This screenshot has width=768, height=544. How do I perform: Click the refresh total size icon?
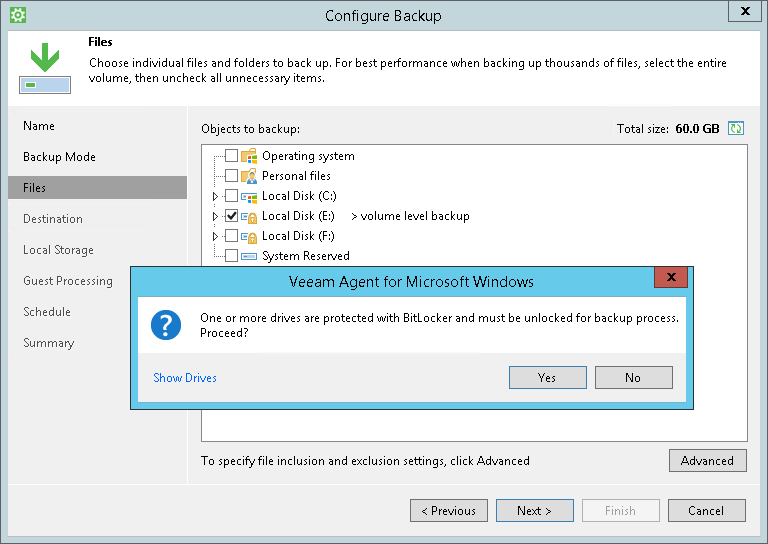[x=736, y=128]
